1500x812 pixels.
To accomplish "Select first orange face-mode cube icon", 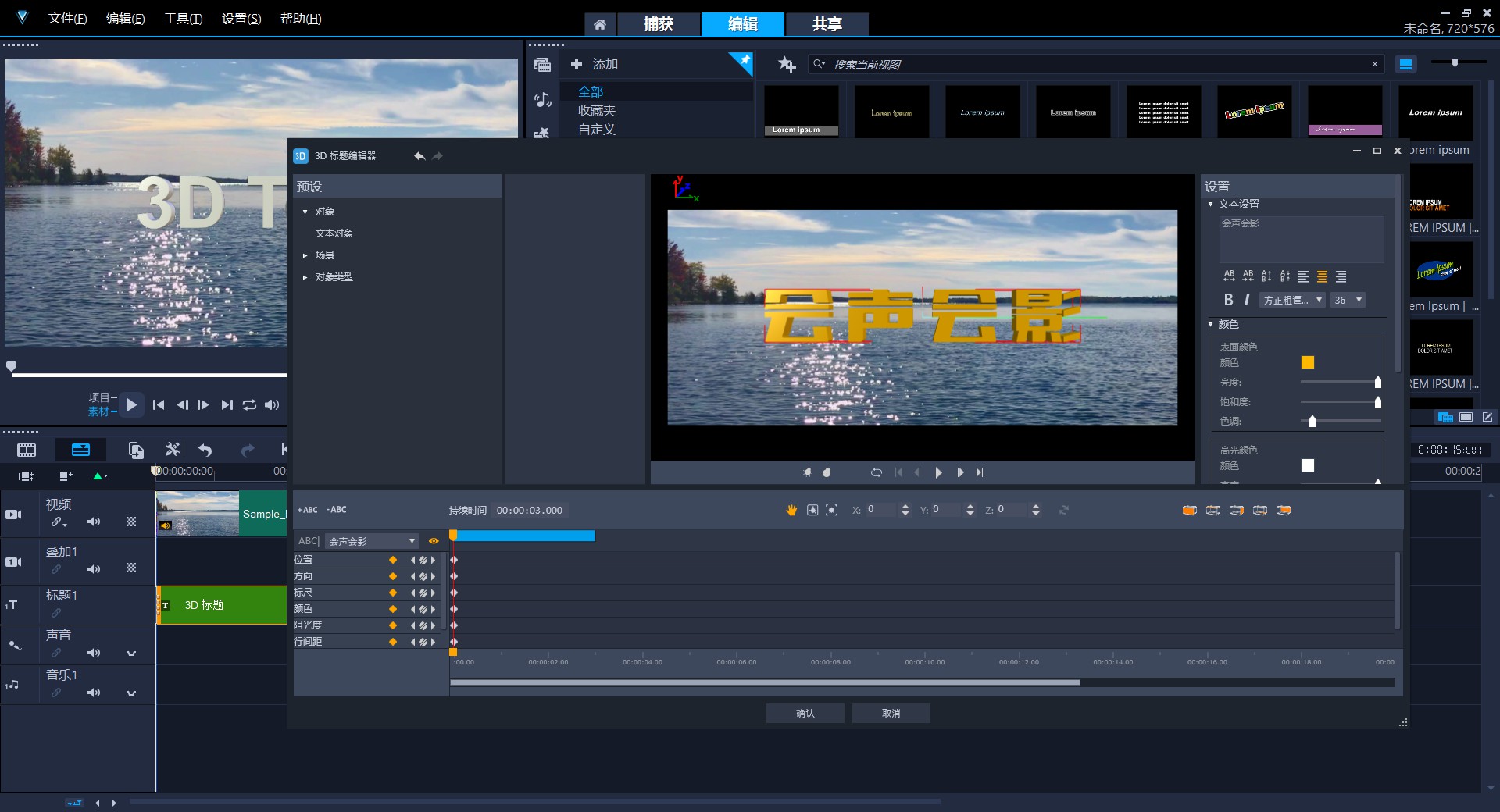I will (x=1190, y=510).
